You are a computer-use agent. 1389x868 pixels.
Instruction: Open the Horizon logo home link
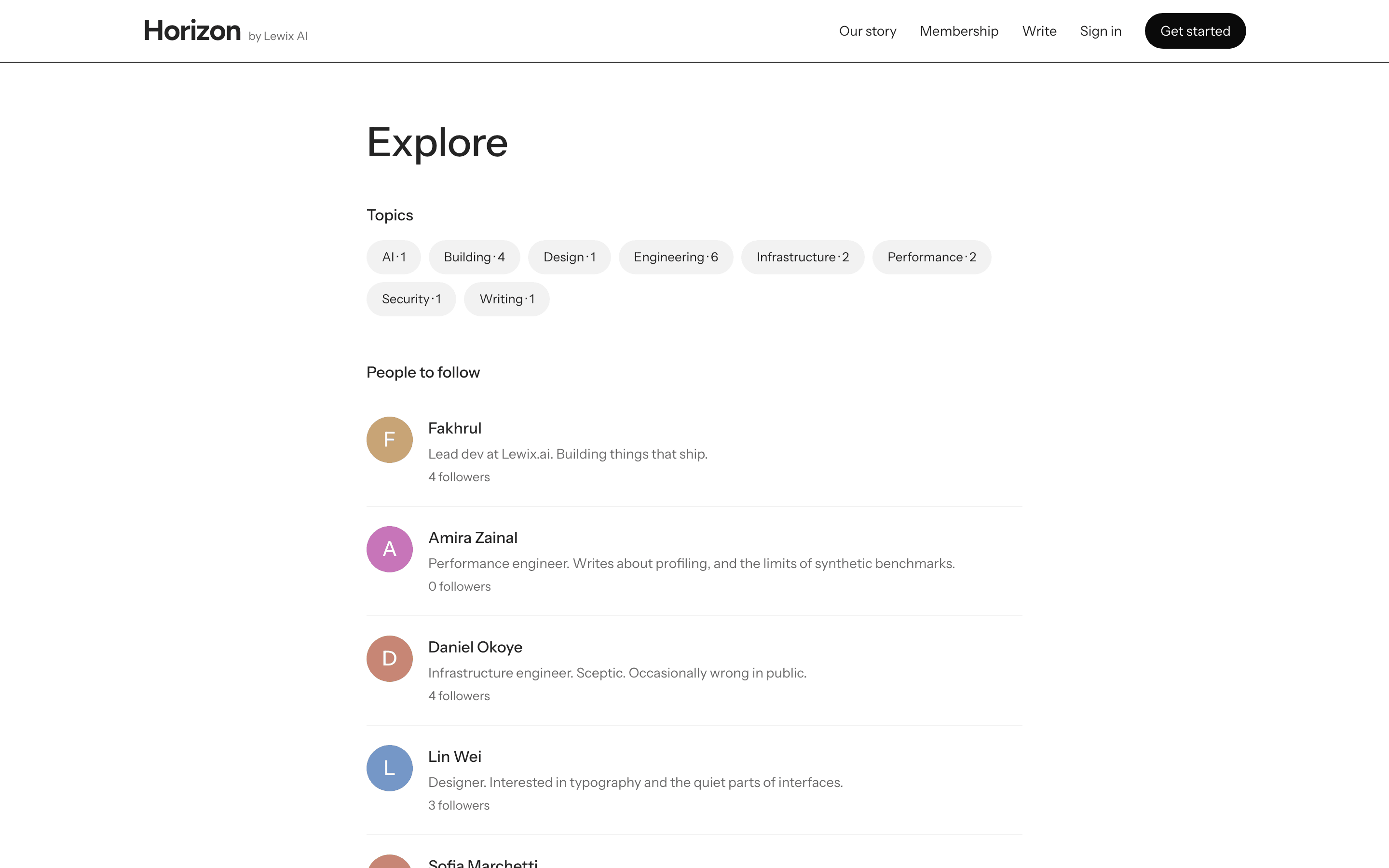(x=191, y=30)
